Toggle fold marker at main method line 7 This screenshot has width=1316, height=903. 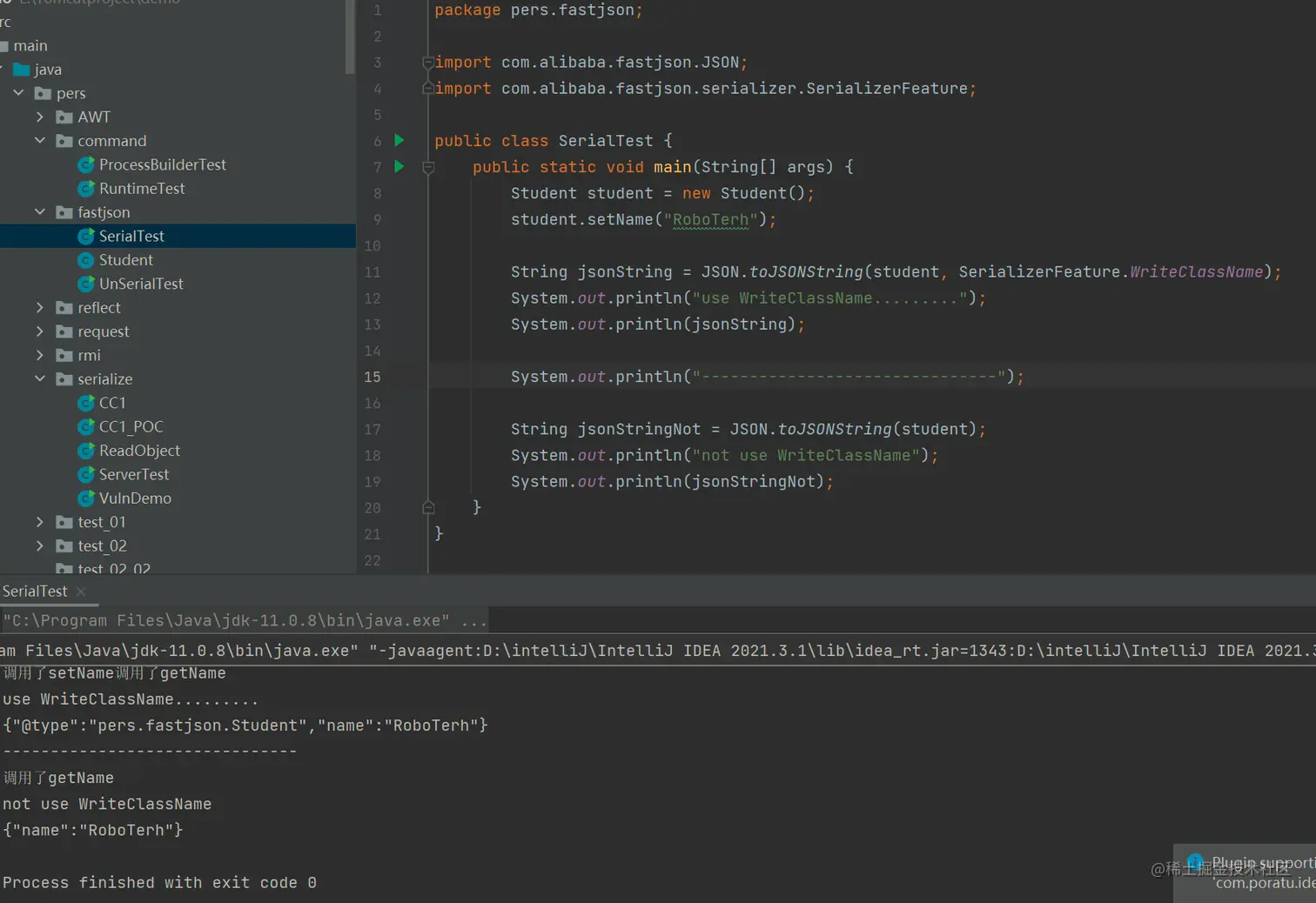click(x=428, y=167)
